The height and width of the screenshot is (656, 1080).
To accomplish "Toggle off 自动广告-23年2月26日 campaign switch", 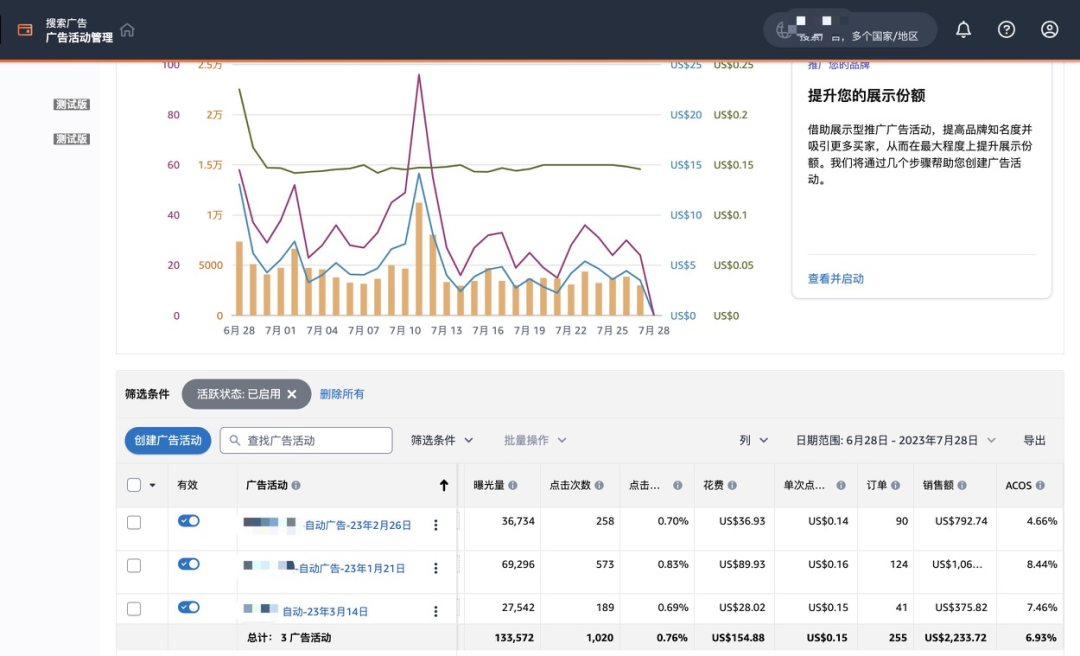I will [x=188, y=521].
